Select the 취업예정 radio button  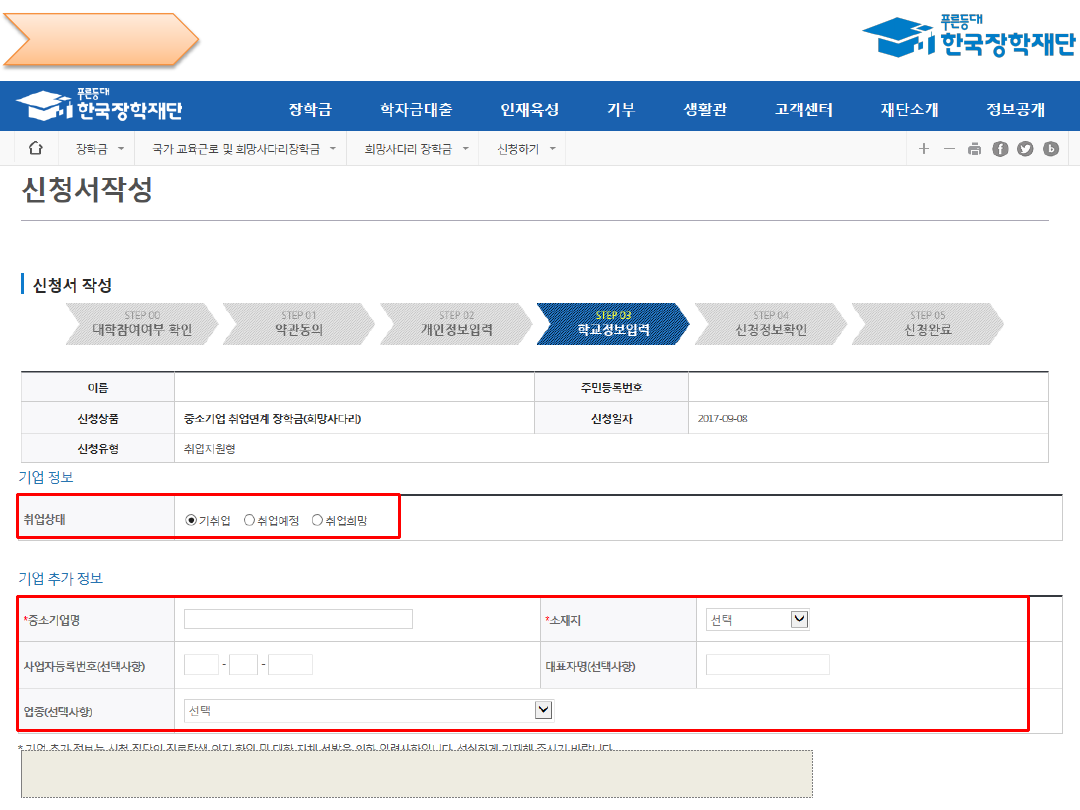tap(249, 520)
